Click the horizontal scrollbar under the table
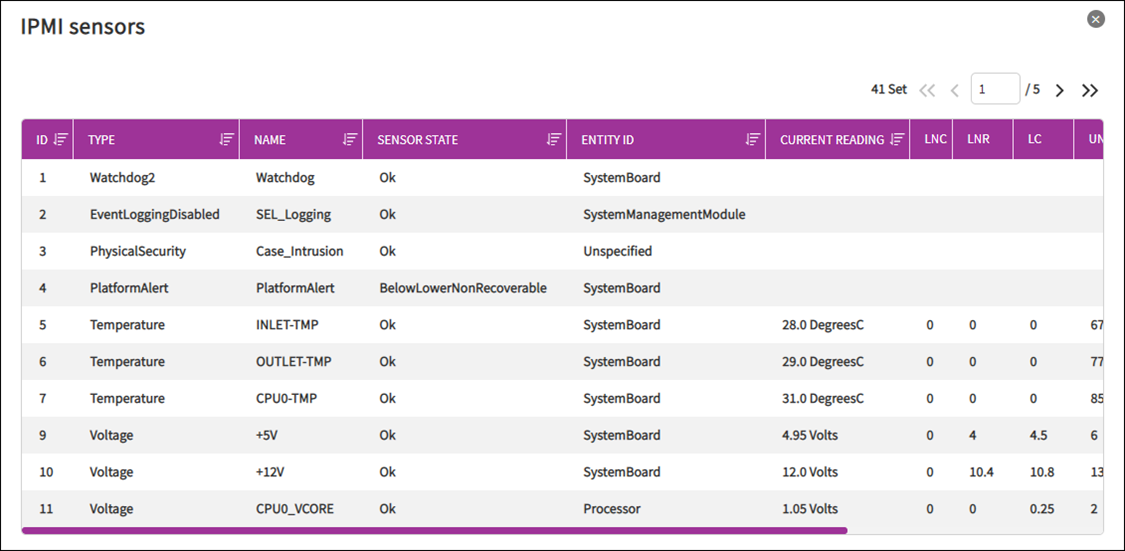The width and height of the screenshot is (1125, 551). pyautogui.click(x=434, y=531)
